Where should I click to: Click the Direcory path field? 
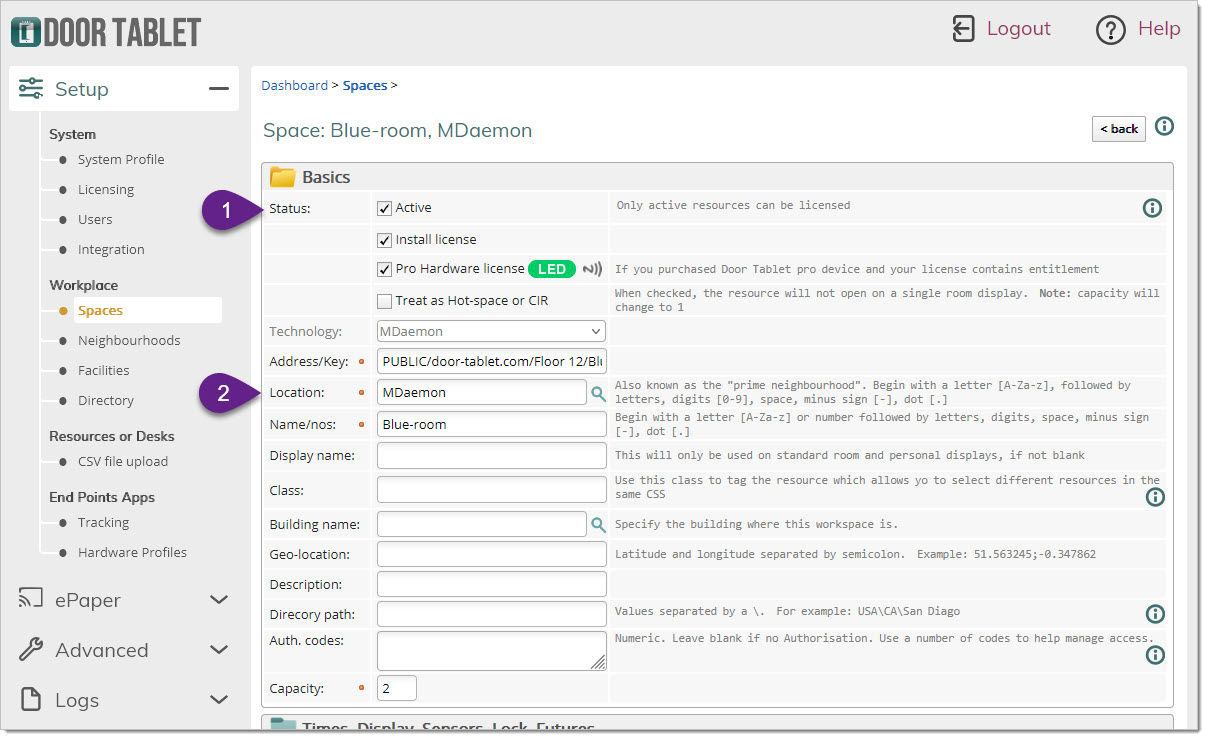(x=492, y=614)
